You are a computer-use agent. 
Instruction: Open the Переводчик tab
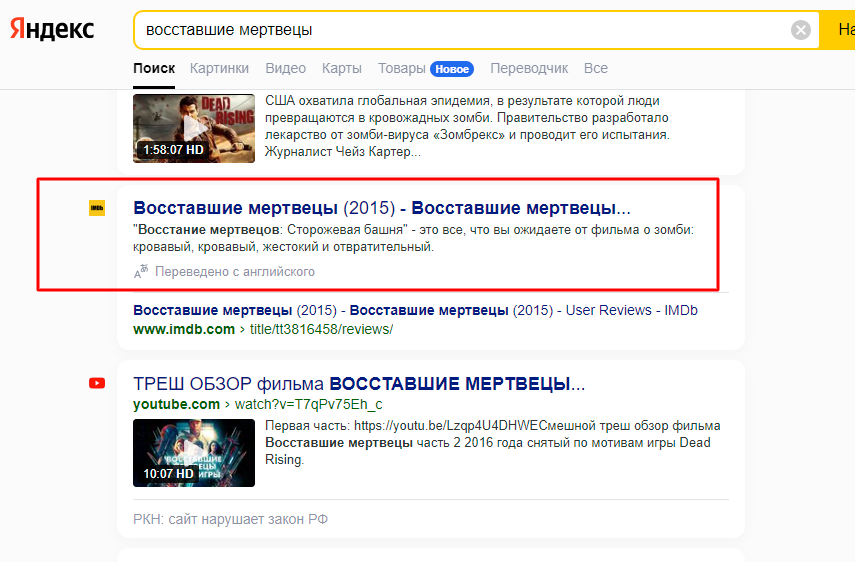pyautogui.click(x=529, y=69)
